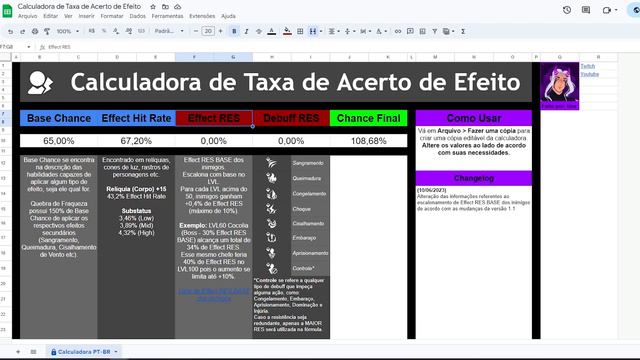
Task: Open the comments panel
Action: (586, 10)
